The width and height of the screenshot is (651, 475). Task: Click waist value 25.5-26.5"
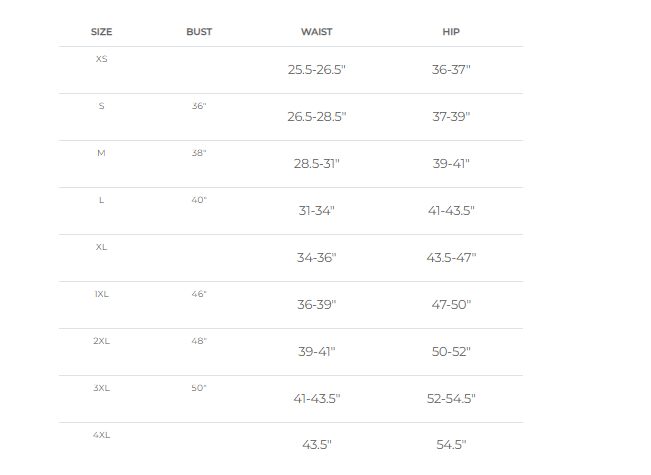point(316,70)
